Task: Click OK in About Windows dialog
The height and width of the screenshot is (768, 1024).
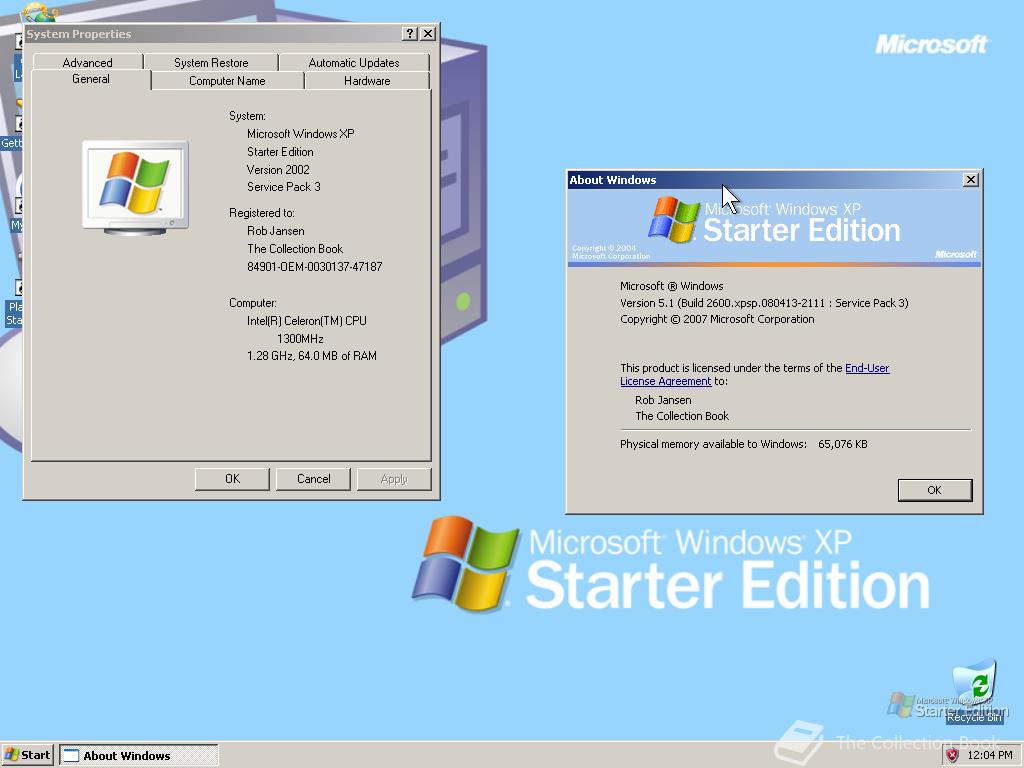Action: point(935,490)
